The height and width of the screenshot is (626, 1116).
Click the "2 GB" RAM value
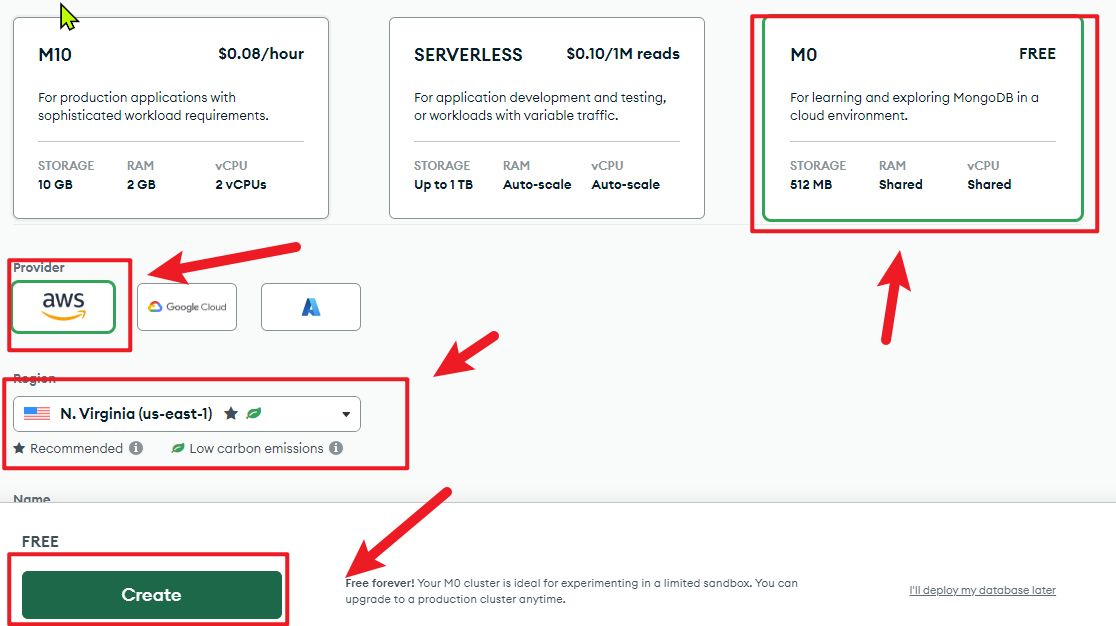pos(141,184)
